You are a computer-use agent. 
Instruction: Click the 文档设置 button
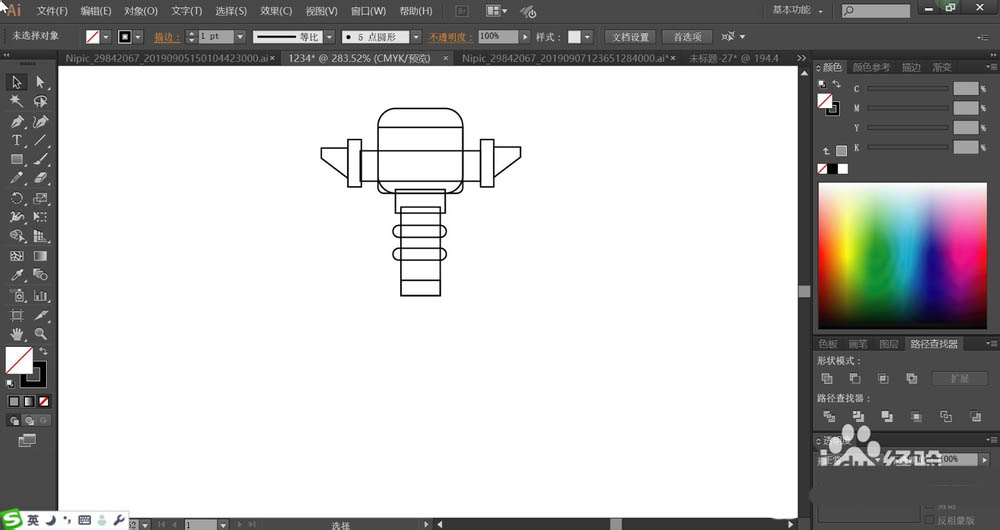click(630, 37)
